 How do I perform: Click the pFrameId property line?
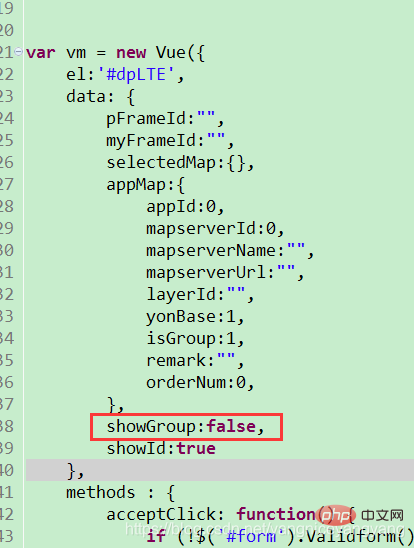coord(165,119)
